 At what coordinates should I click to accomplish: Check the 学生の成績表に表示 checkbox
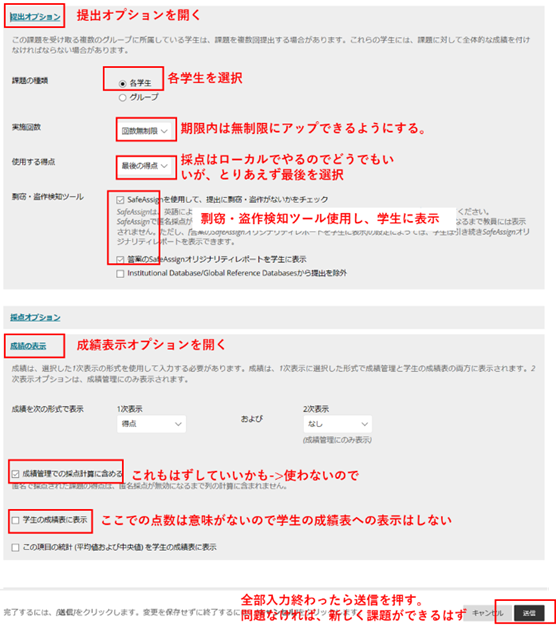(15, 520)
